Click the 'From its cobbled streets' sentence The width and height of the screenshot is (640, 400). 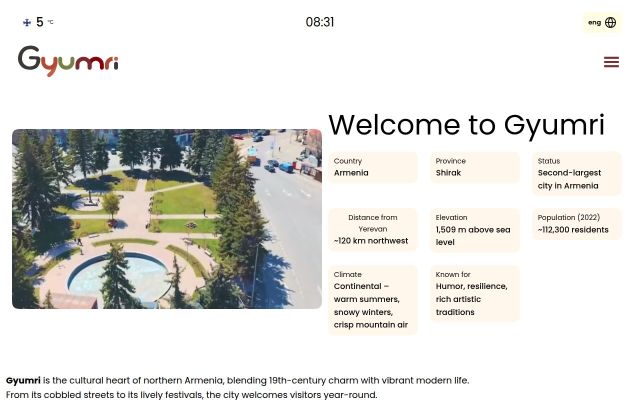(x=191, y=395)
